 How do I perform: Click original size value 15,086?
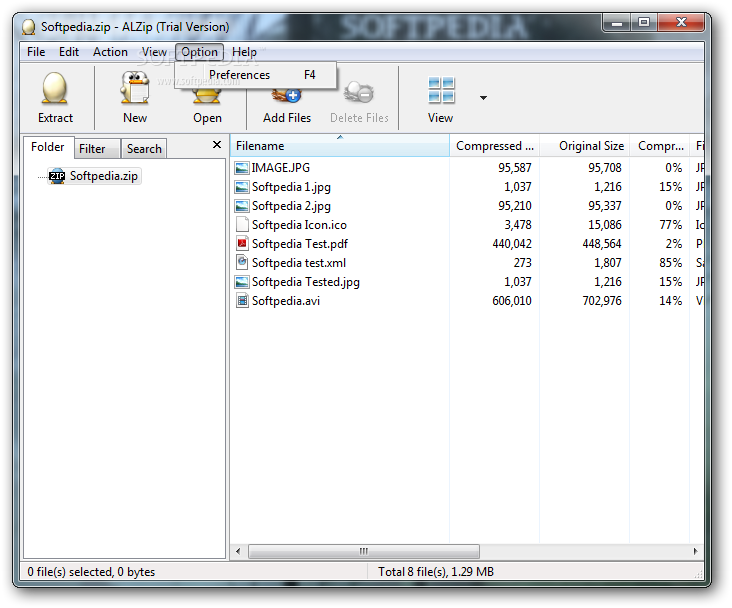tap(605, 225)
